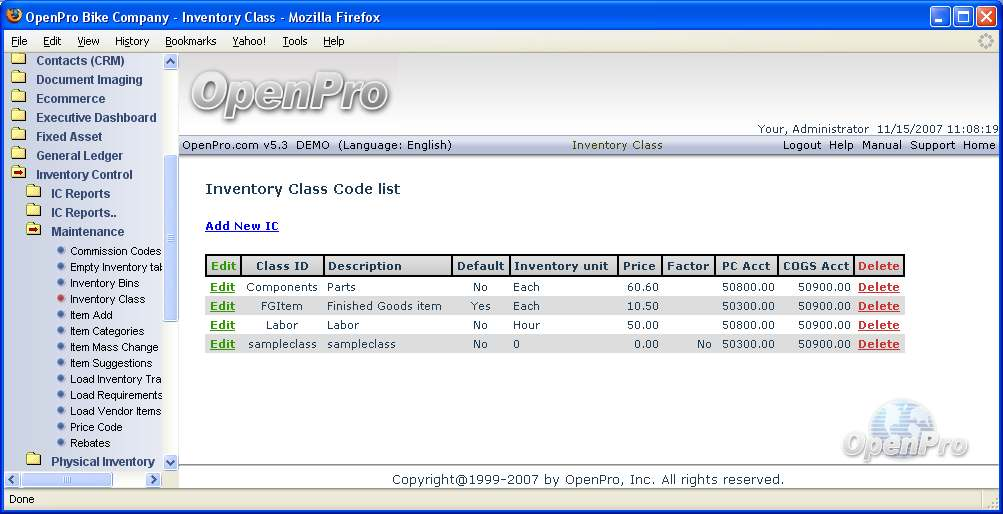Viewport: 1003px width, 514px height.
Task: Click the Inventory Control folder icon
Action: [x=18, y=174]
